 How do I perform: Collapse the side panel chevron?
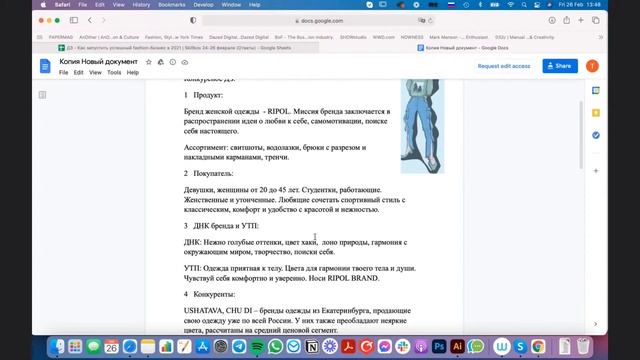[x=596, y=324]
